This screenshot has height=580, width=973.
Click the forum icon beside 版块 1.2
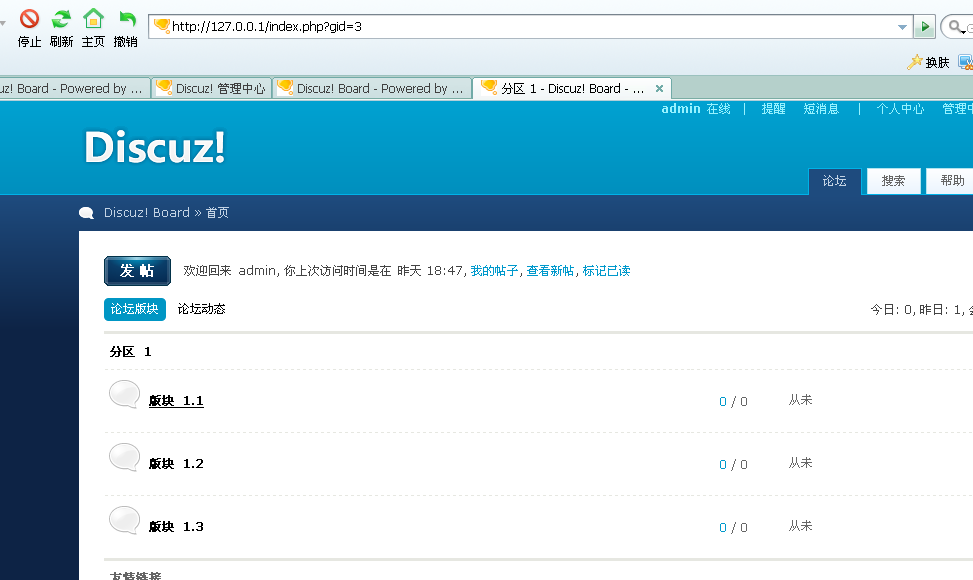pos(124,458)
